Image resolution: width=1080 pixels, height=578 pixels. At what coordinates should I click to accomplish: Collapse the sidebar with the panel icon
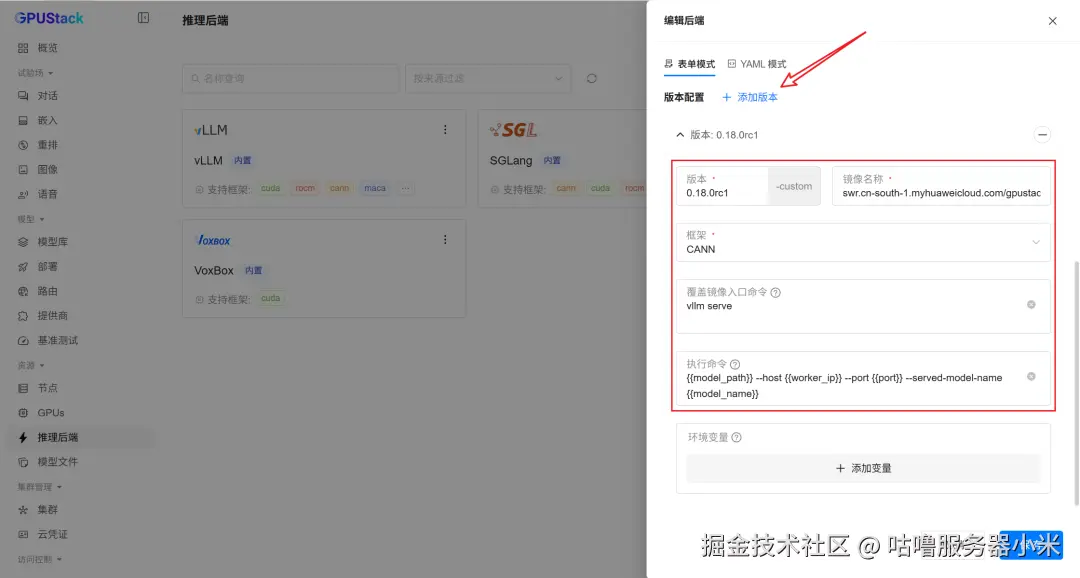(x=143, y=18)
